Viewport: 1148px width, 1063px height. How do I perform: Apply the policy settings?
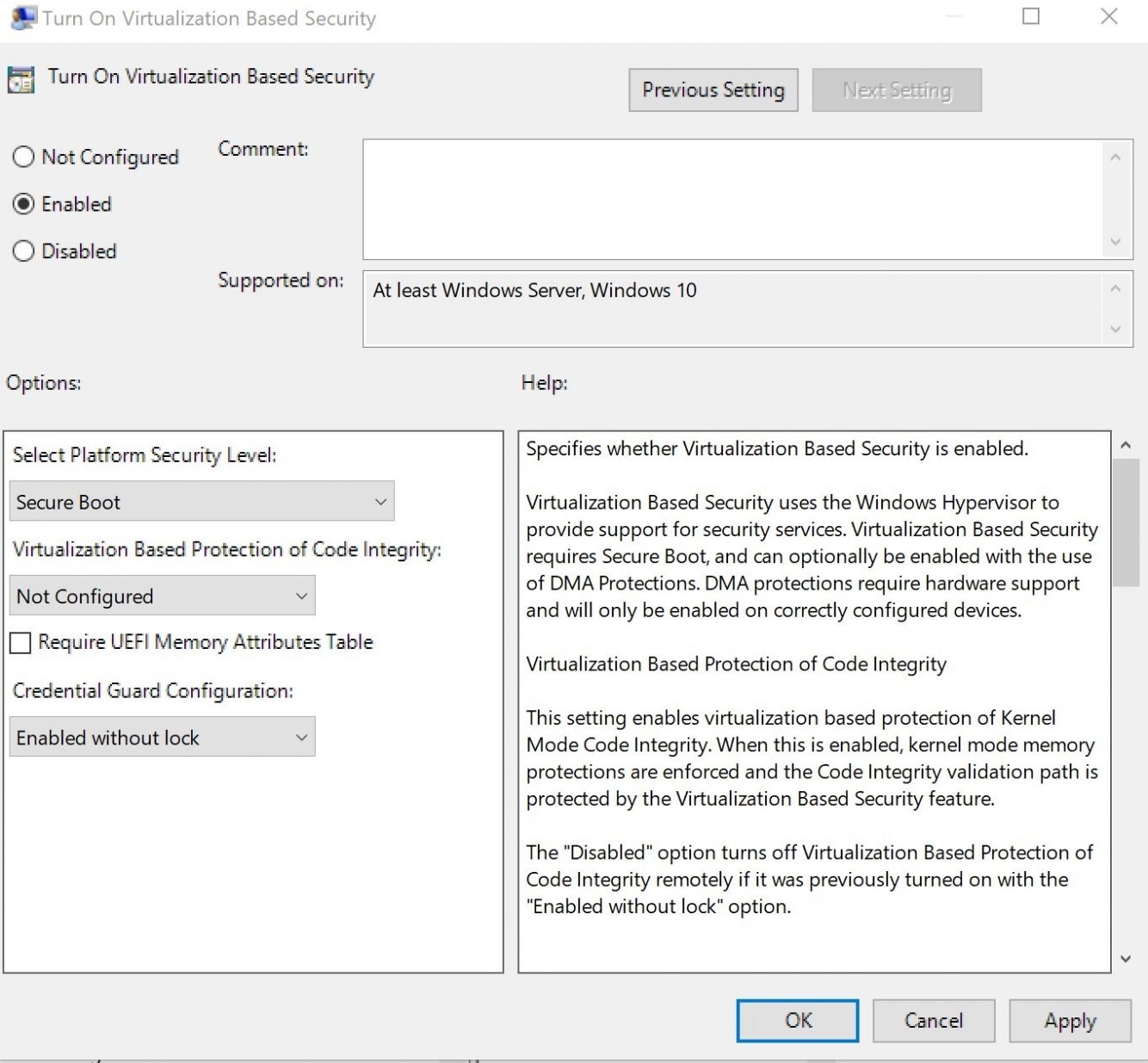click(1070, 1020)
